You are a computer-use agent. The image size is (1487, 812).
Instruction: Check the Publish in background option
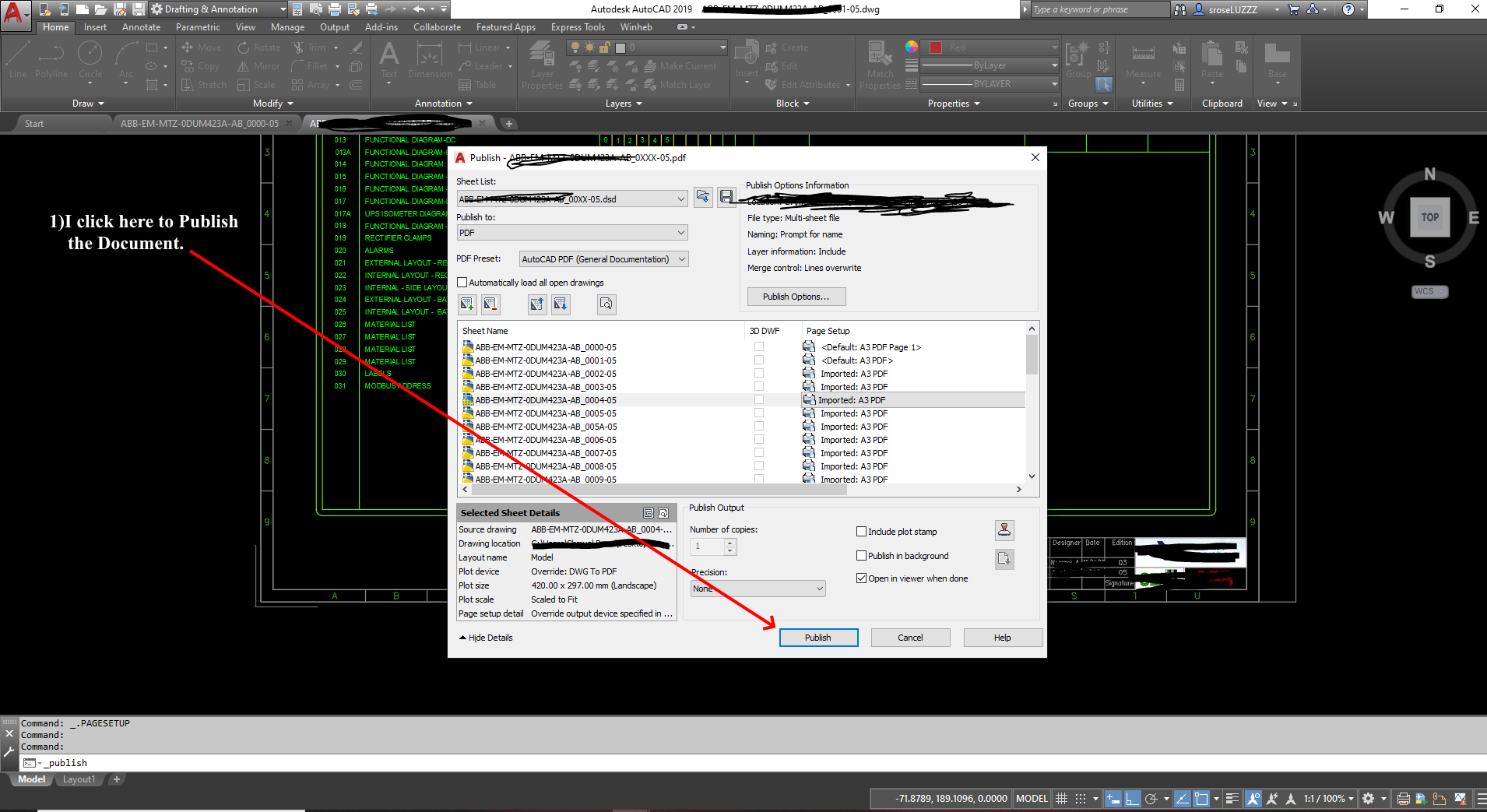point(861,555)
